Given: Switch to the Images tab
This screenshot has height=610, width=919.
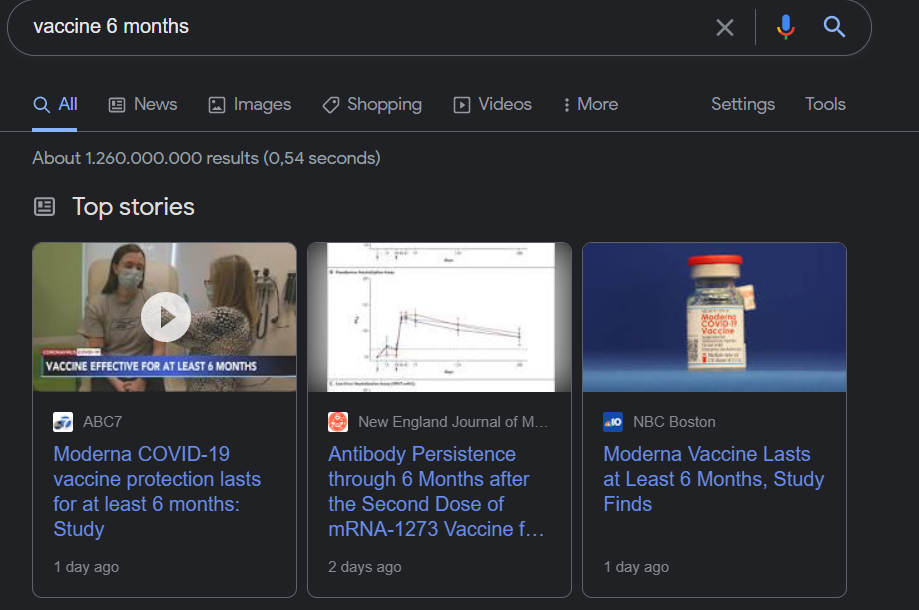Looking at the screenshot, I should point(250,104).
